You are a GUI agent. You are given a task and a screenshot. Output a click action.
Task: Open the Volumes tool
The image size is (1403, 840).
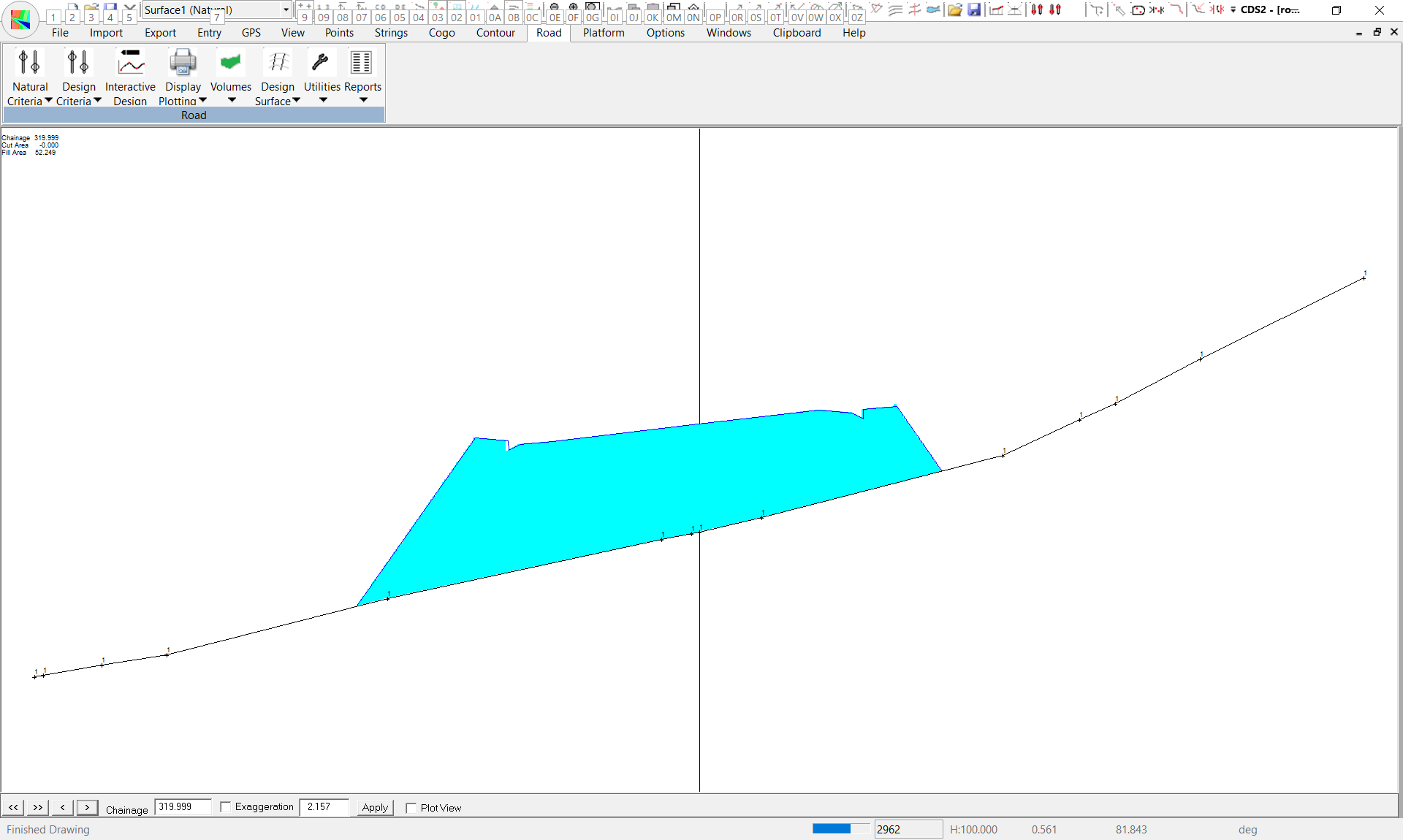[230, 64]
